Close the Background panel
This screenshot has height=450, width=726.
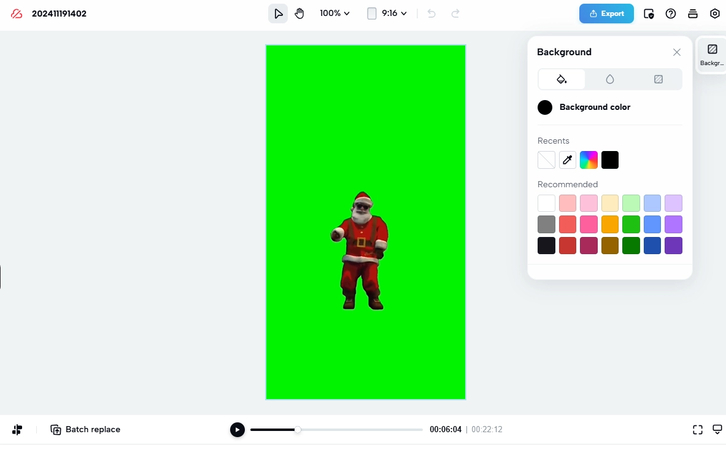(x=677, y=52)
